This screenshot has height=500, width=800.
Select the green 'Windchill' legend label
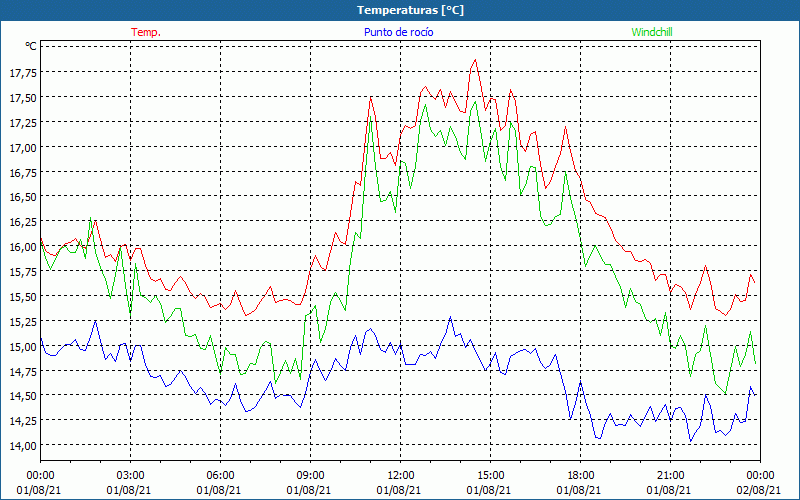tap(652, 32)
